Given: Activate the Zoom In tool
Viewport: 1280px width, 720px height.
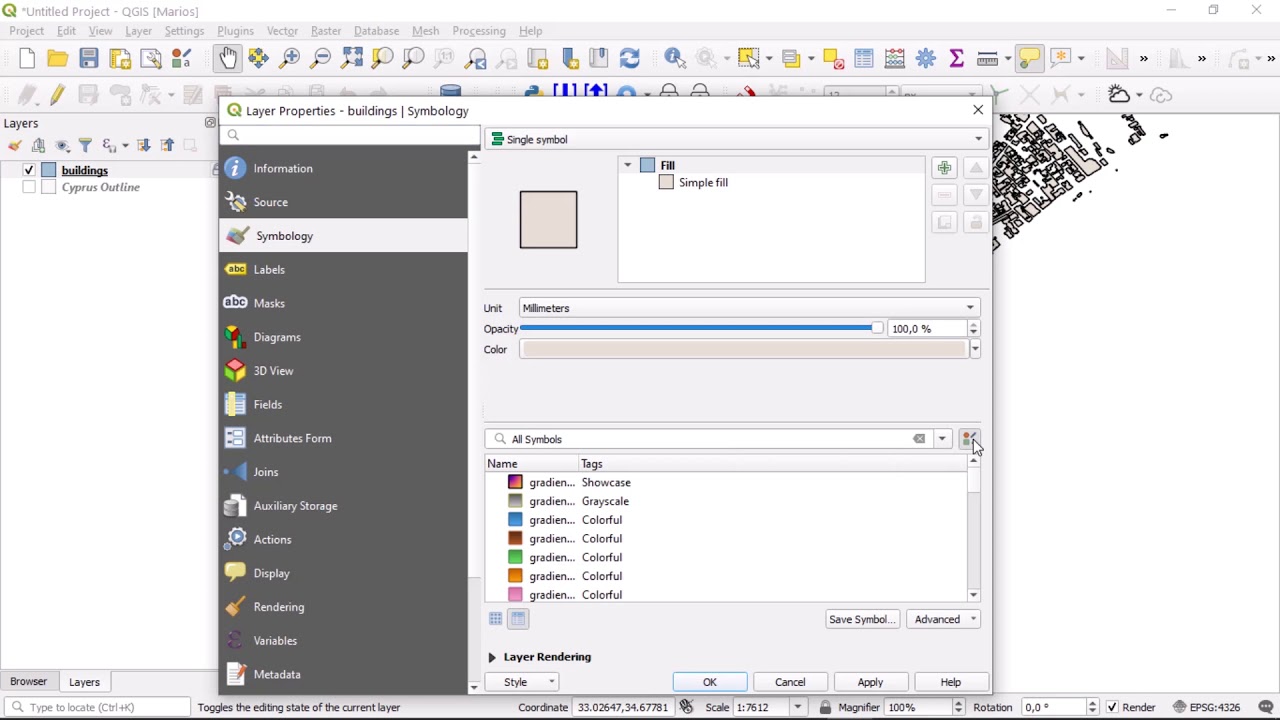Looking at the screenshot, I should click(x=289, y=58).
